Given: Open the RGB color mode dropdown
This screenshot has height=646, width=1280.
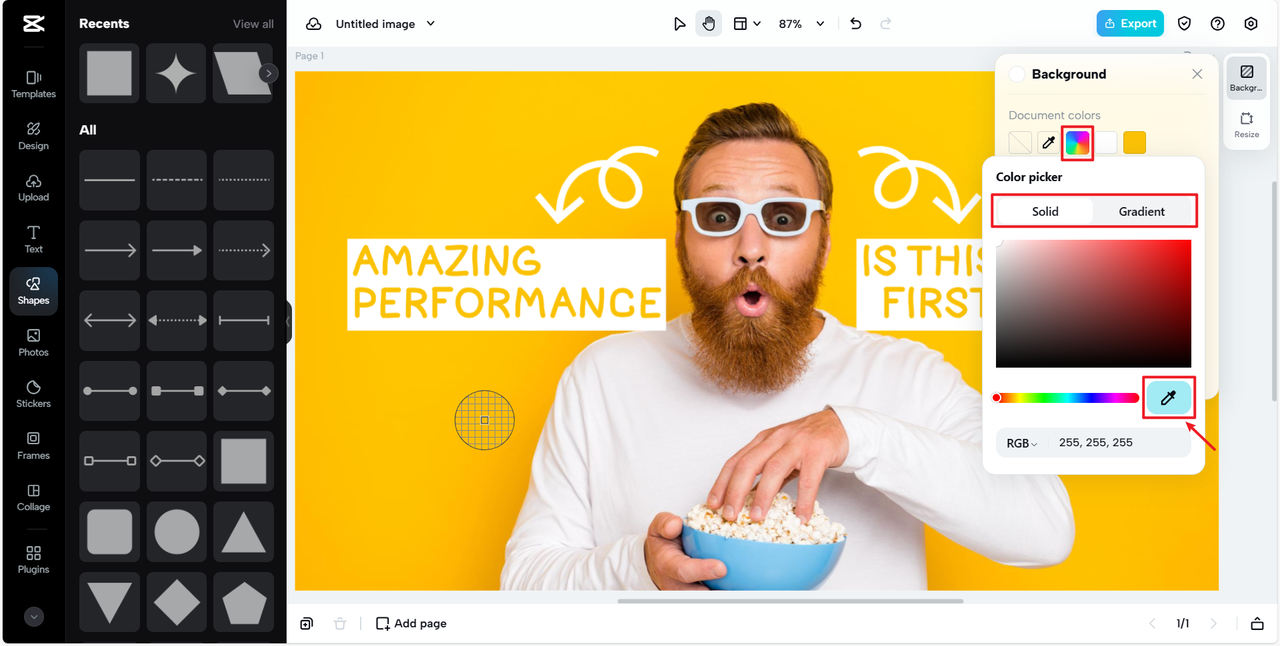Looking at the screenshot, I should point(1022,443).
